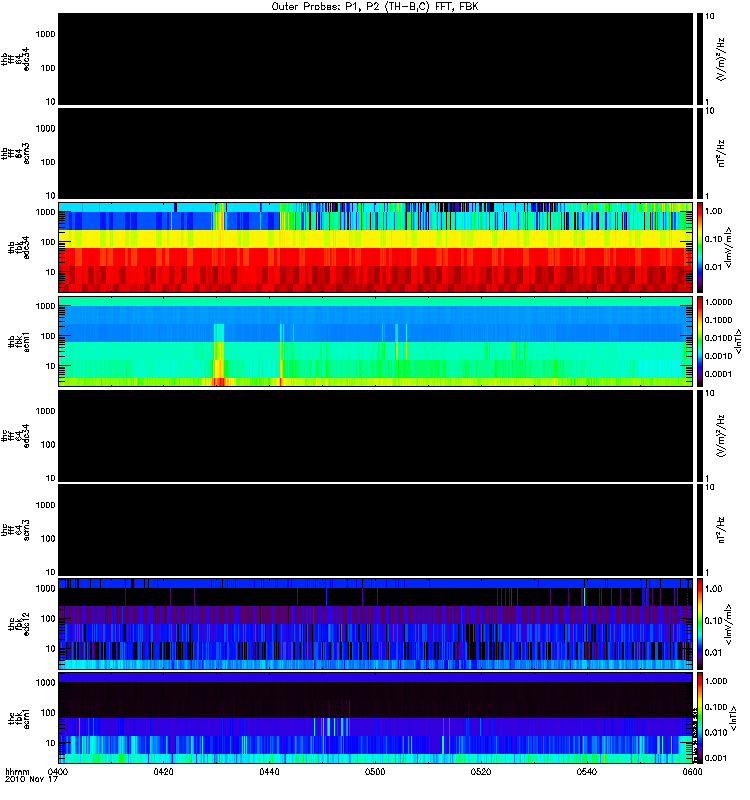750x800 pixels.
Task: Open the black thb fff 64 edc34 panel
Action: (375, 59)
